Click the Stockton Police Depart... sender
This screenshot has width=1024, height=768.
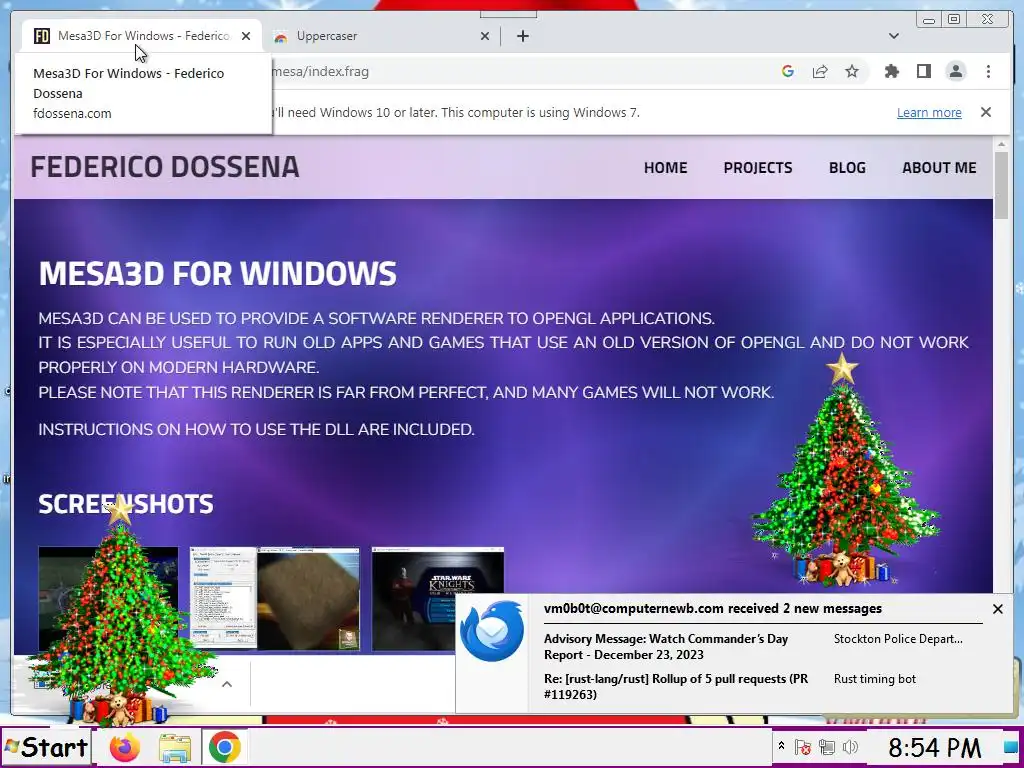coord(898,639)
